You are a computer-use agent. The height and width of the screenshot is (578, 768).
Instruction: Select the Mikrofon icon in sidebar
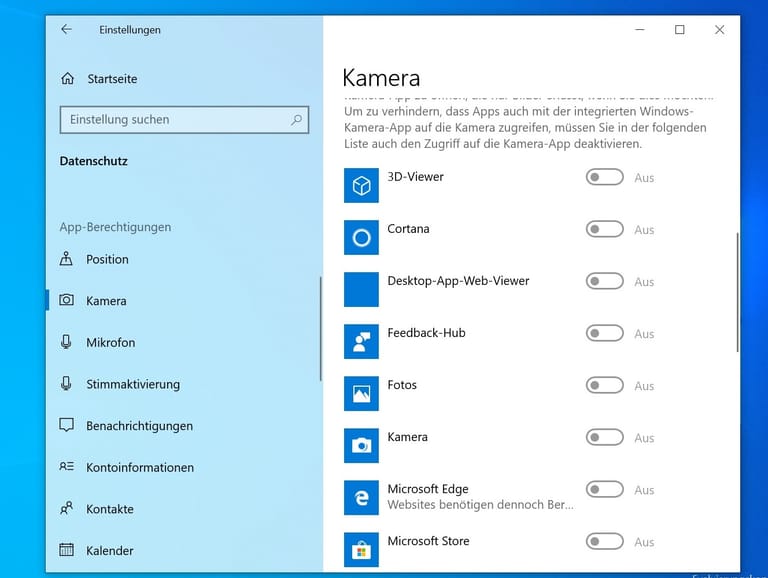tap(66, 341)
